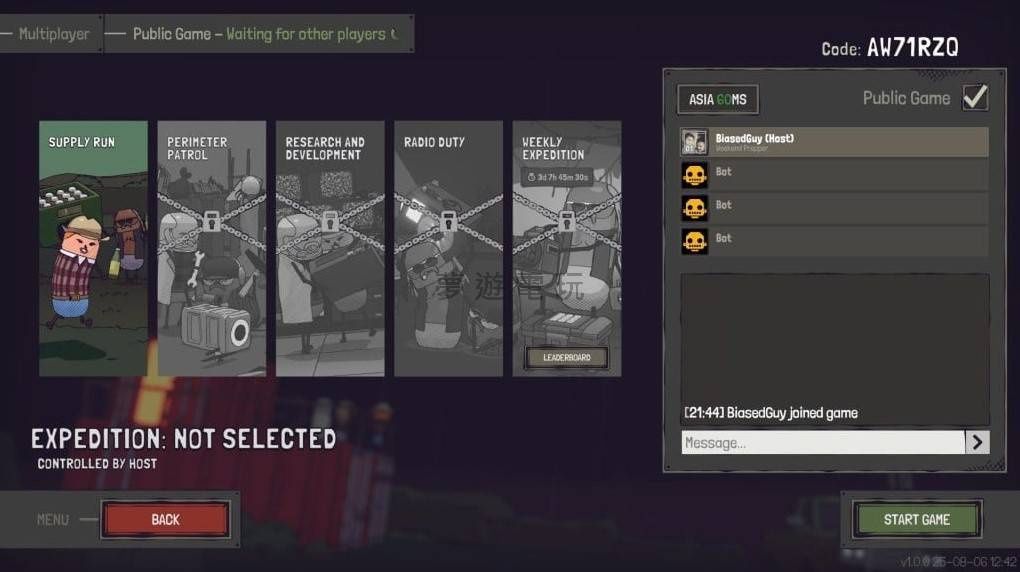Select the first Bot avatar icon
Image resolution: width=1020 pixels, height=572 pixels.
tap(694, 175)
